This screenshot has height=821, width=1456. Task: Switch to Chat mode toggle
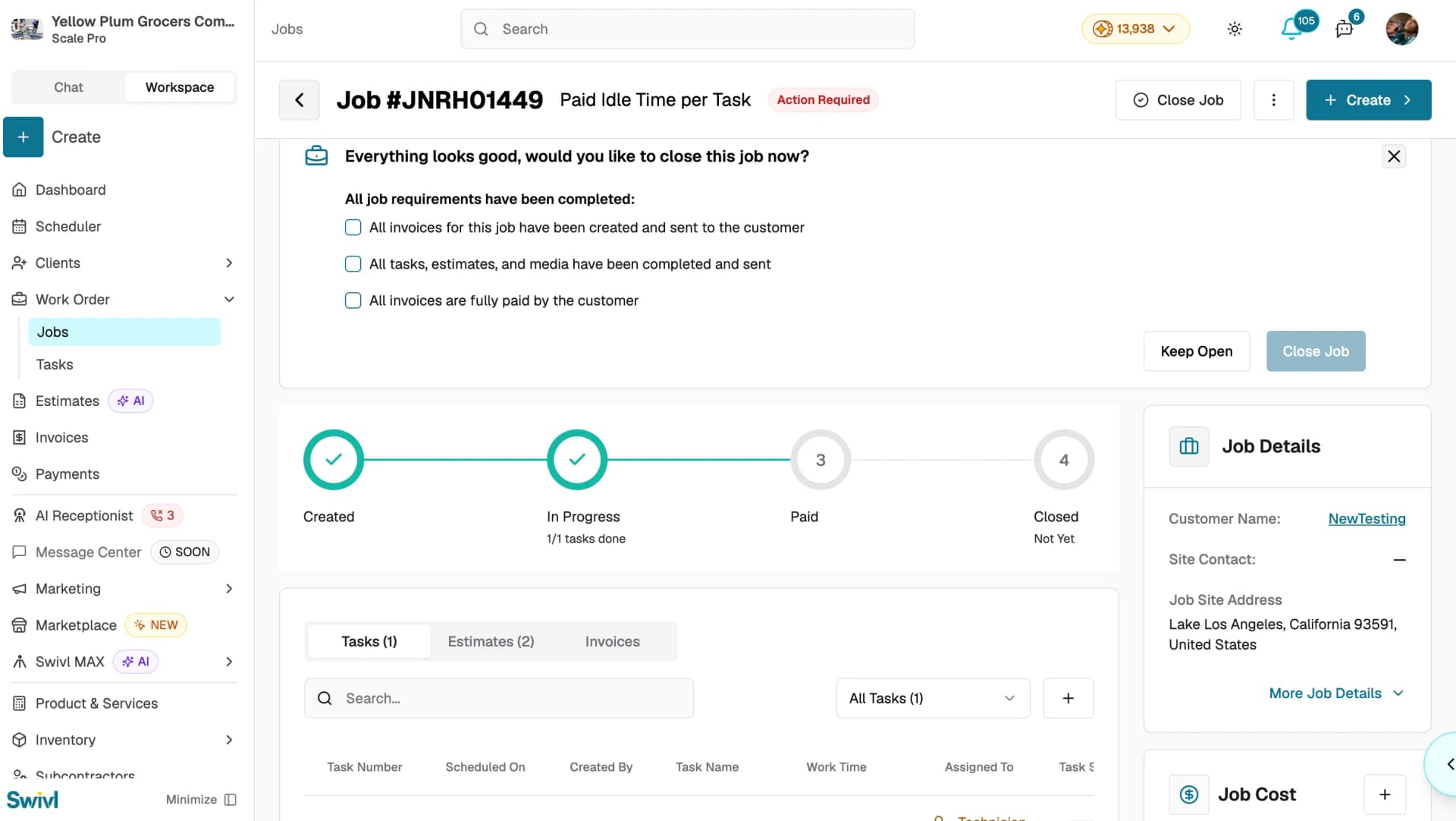point(68,87)
